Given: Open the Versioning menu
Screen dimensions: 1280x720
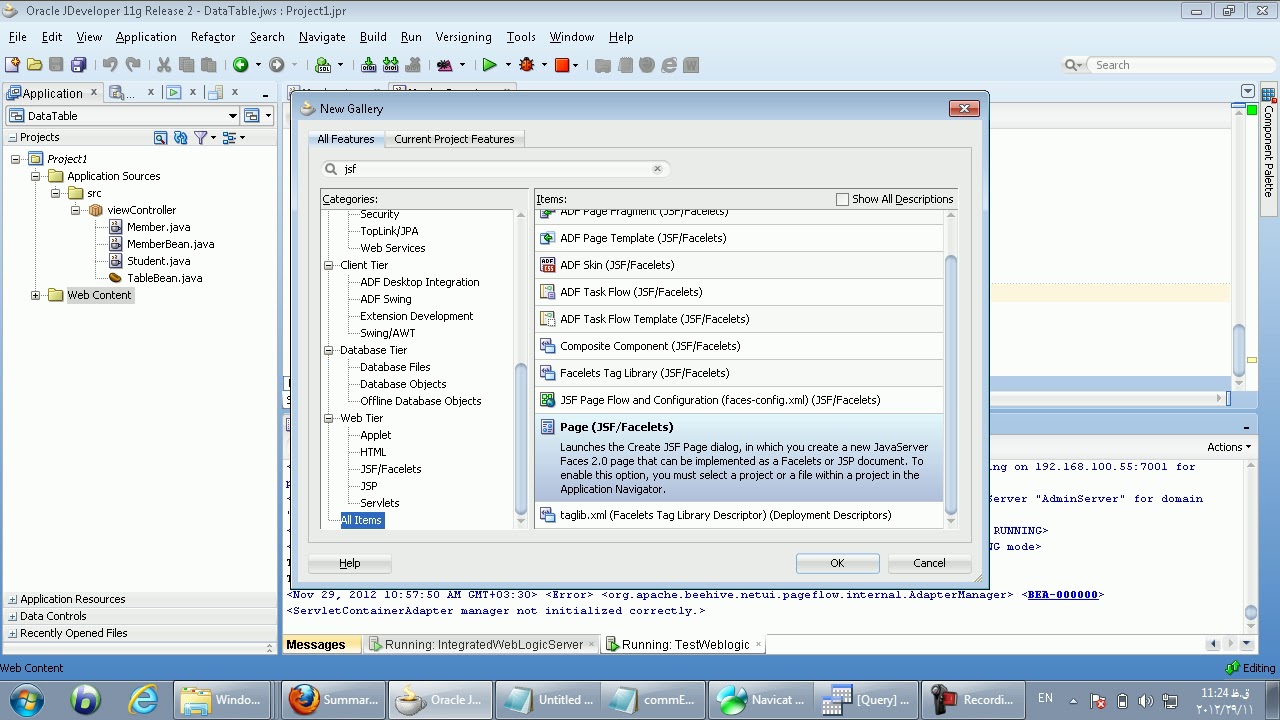Looking at the screenshot, I should tap(463, 37).
